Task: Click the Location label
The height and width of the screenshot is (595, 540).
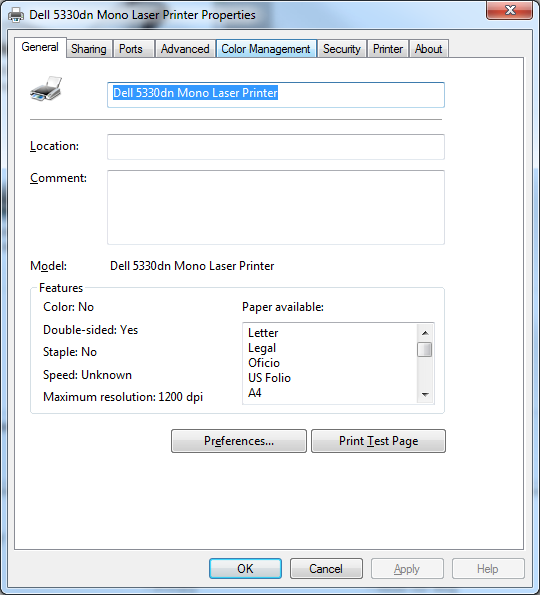Action: pyautogui.click(x=54, y=146)
